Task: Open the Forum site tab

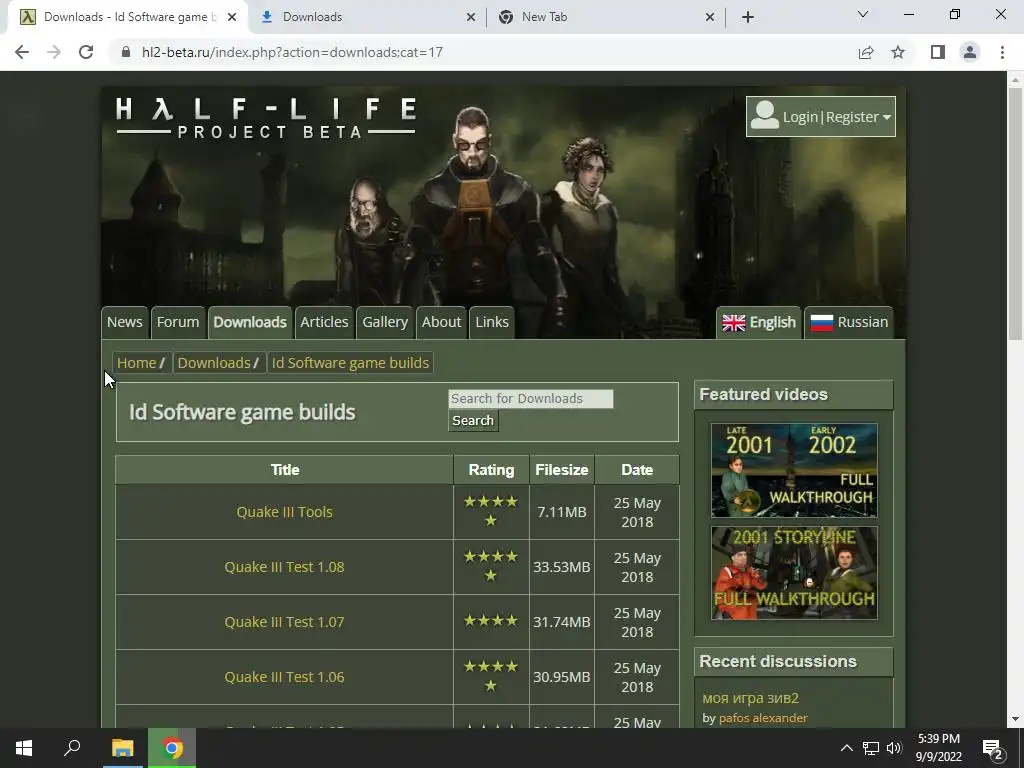Action: click(178, 322)
